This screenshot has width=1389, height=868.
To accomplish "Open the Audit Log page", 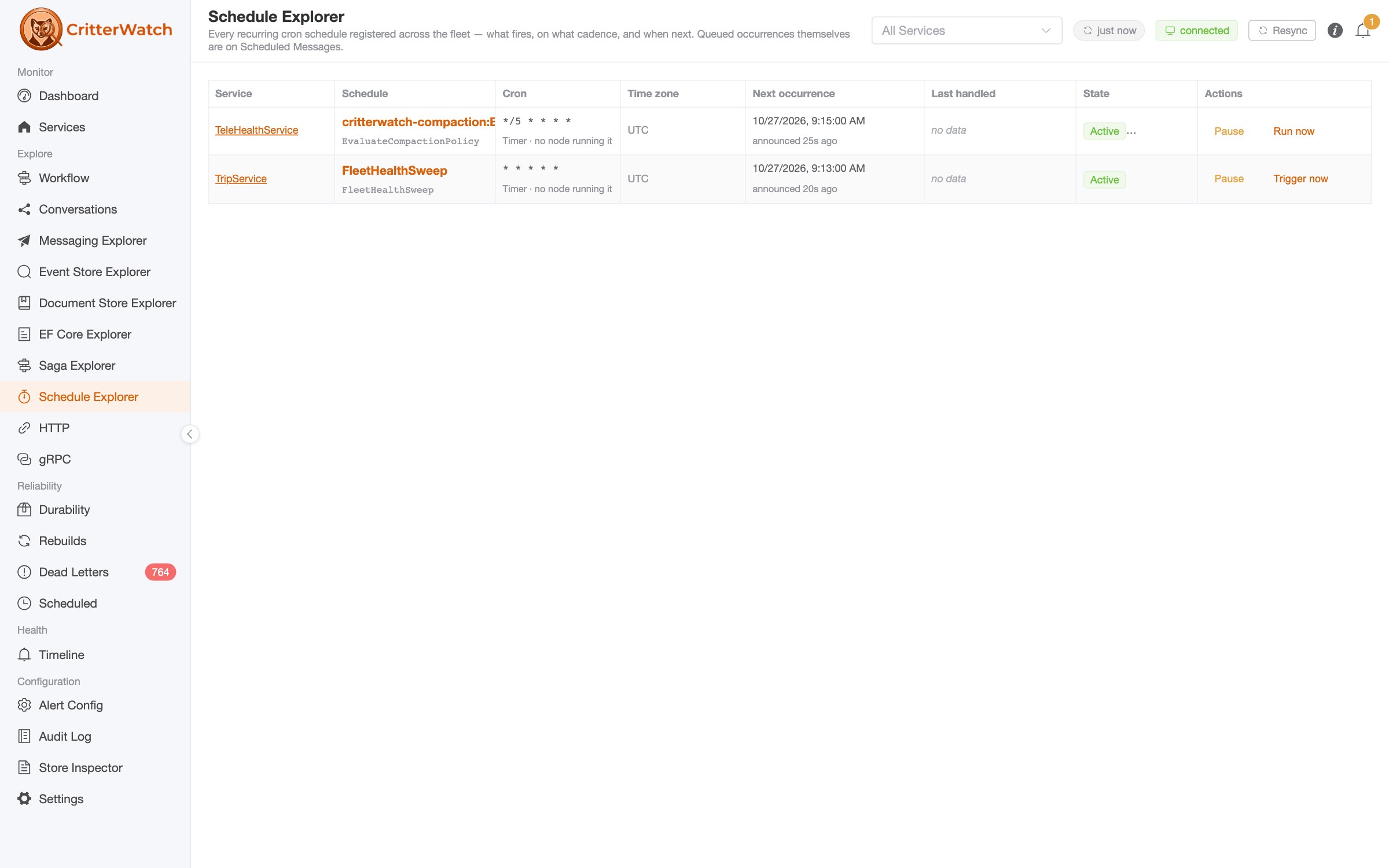I will pos(65,737).
